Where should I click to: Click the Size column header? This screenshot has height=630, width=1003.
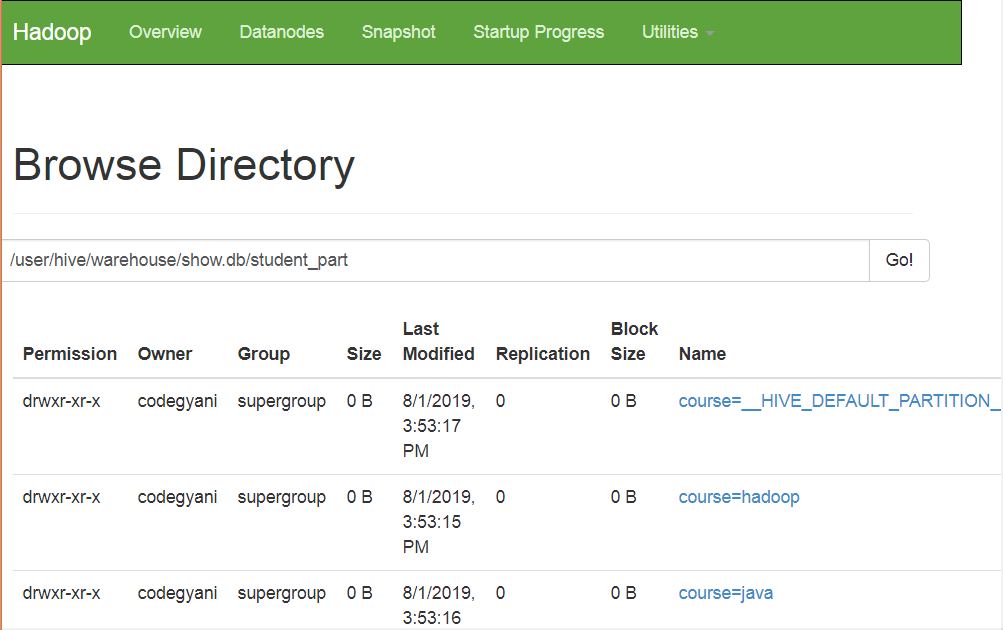point(364,354)
